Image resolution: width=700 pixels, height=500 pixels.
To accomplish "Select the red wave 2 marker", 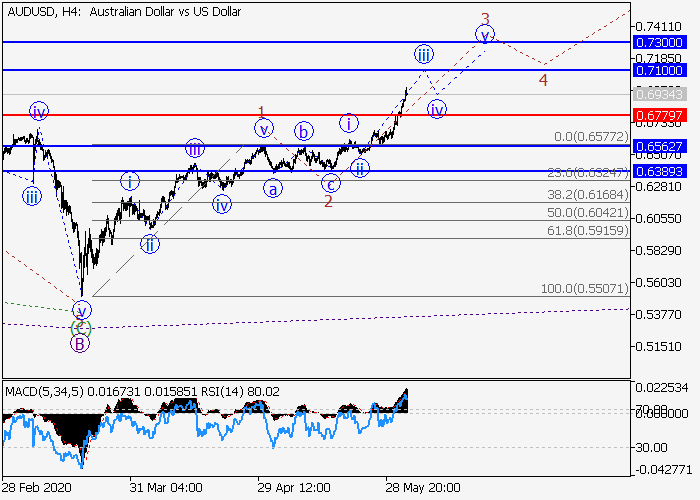I will click(x=328, y=202).
